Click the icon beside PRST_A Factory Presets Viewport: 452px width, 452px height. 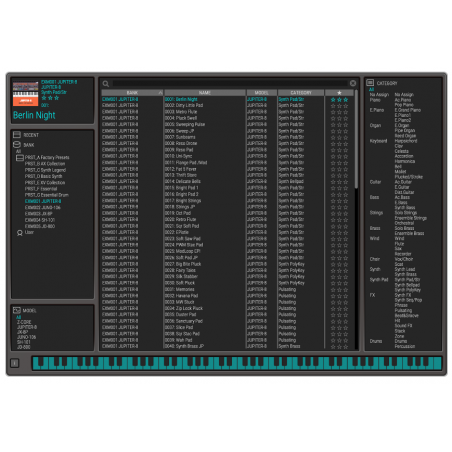(x=20, y=158)
